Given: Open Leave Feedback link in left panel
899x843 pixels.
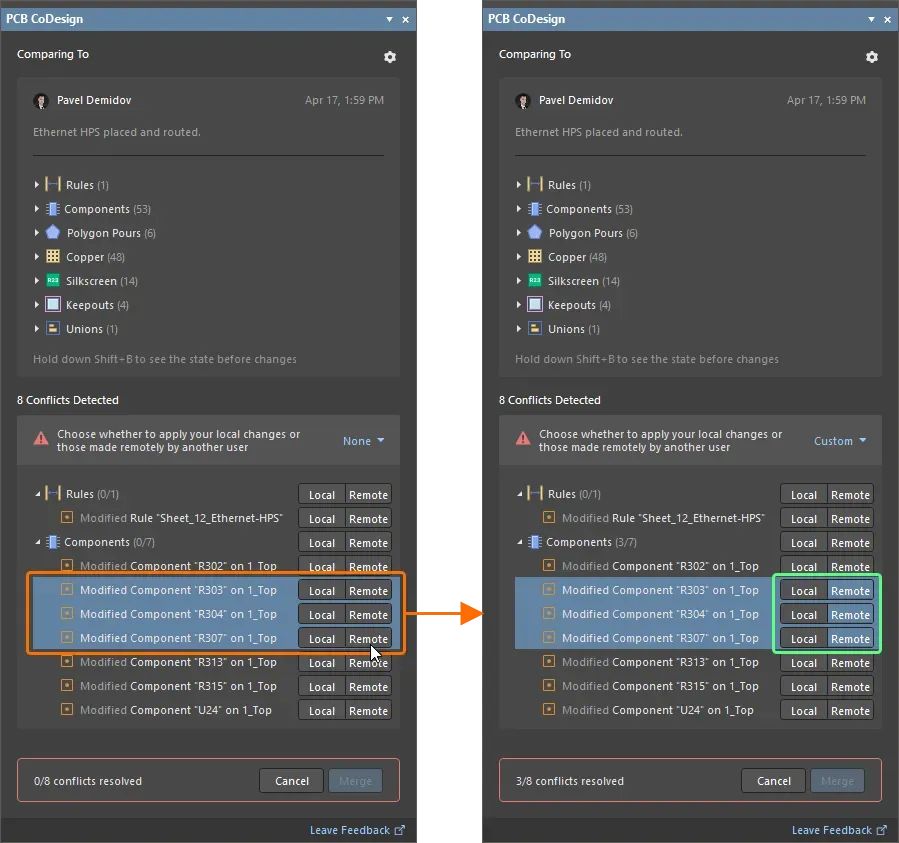Looking at the screenshot, I should pyautogui.click(x=357, y=830).
